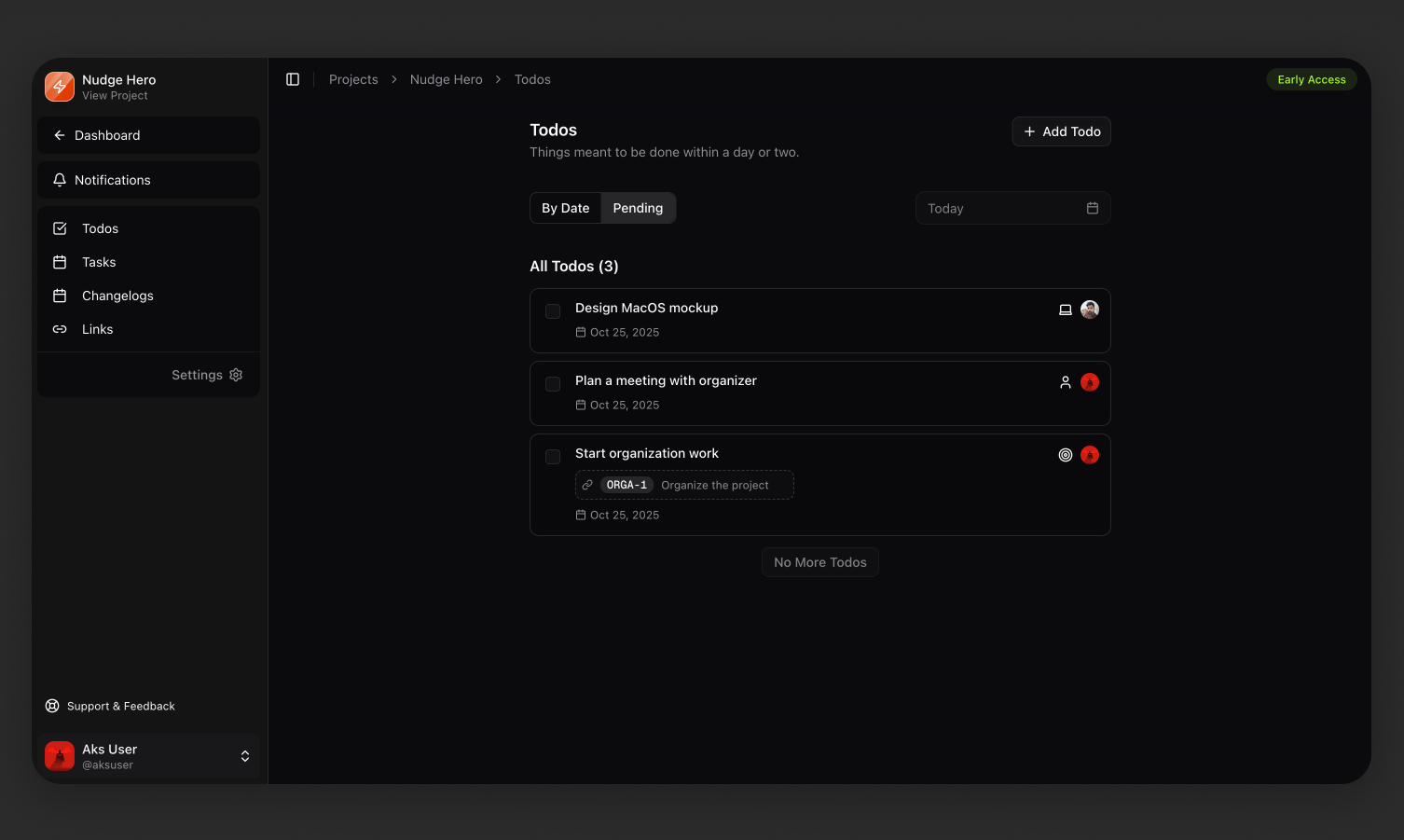The height and width of the screenshot is (840, 1404).
Task: Click the Dashboard back arrow icon
Action: tap(60, 135)
